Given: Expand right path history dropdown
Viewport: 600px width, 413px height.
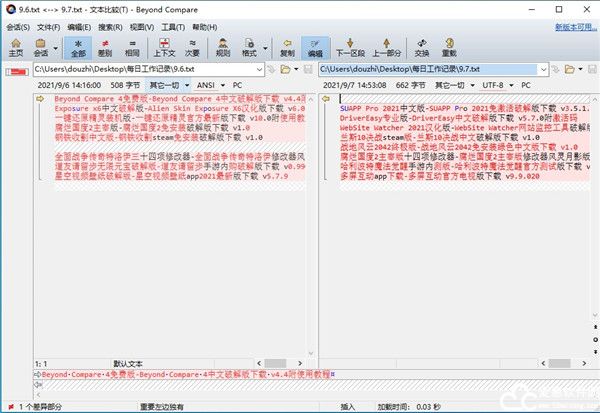Looking at the screenshot, I should tap(543, 70).
